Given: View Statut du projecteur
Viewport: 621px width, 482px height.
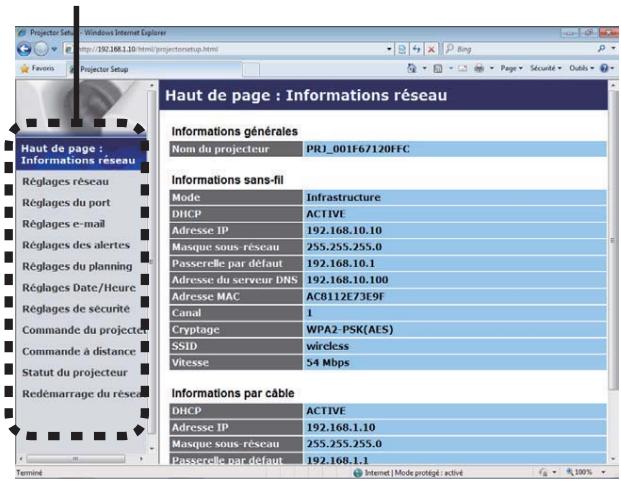Looking at the screenshot, I should point(74,373).
